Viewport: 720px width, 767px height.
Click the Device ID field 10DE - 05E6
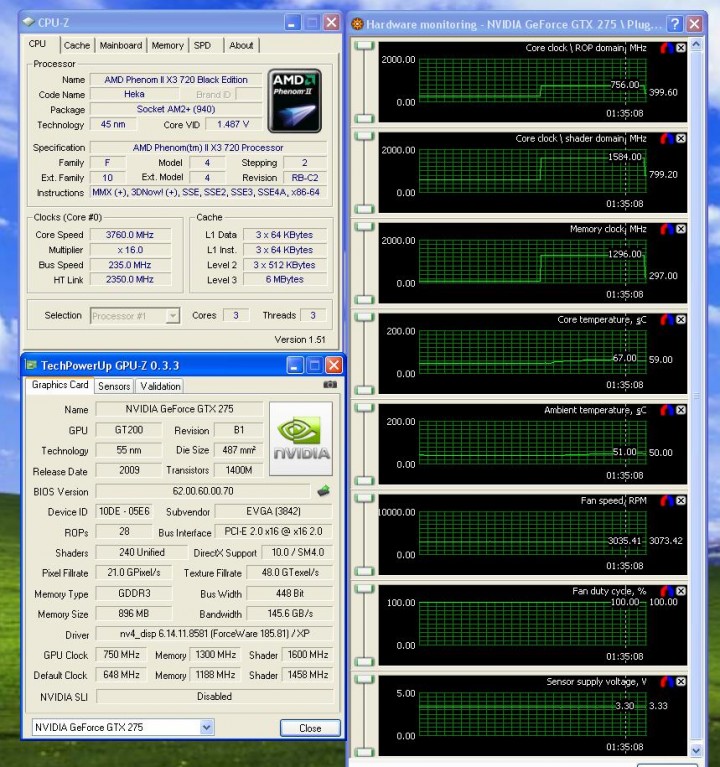(124, 511)
